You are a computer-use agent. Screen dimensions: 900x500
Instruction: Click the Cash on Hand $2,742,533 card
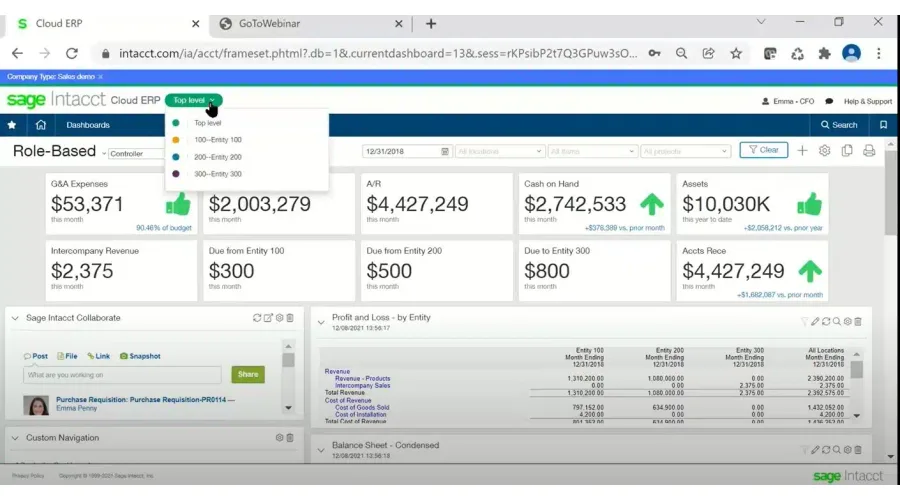(594, 204)
